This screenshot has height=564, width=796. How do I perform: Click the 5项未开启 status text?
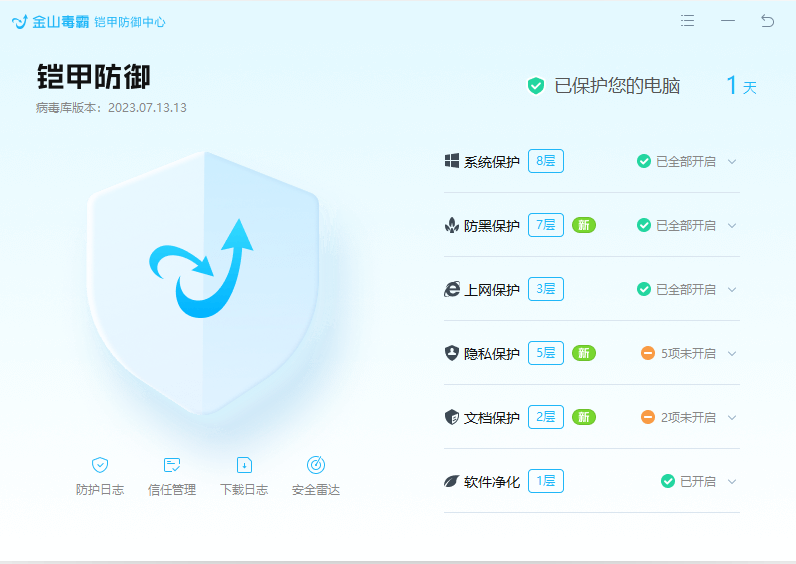tap(688, 353)
